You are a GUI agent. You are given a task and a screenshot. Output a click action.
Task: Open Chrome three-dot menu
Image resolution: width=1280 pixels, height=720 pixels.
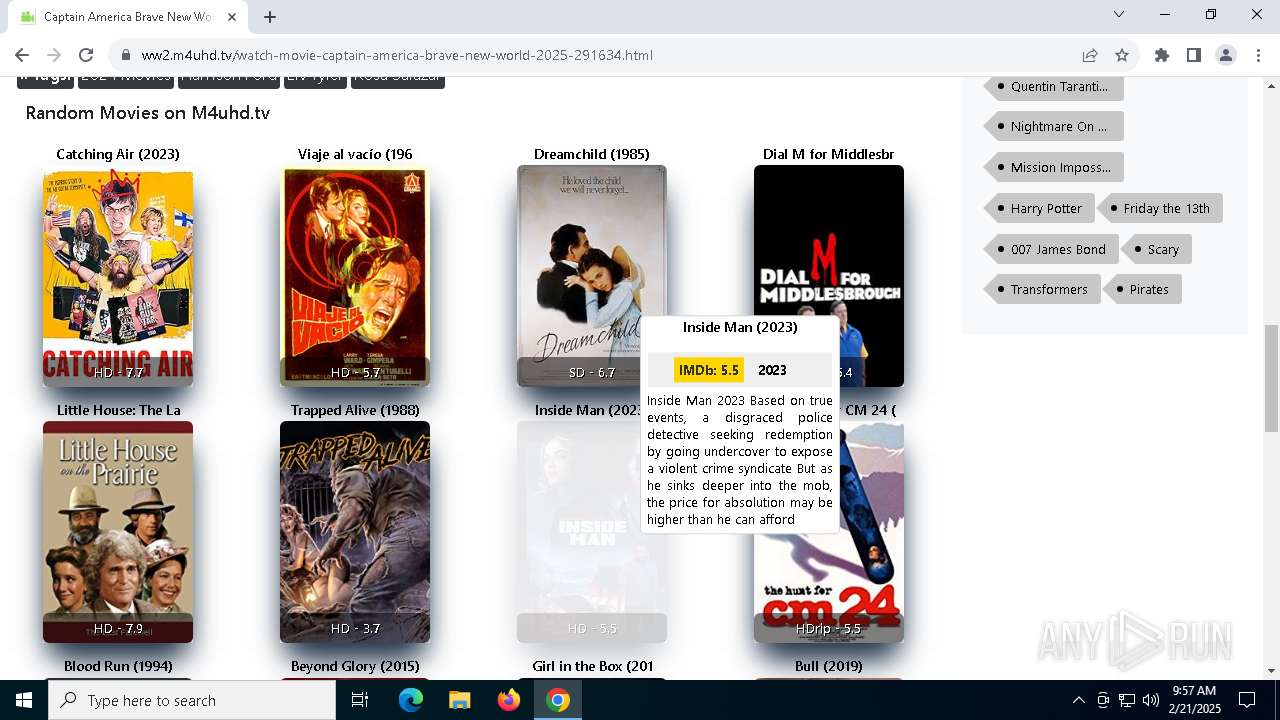[x=1258, y=55]
